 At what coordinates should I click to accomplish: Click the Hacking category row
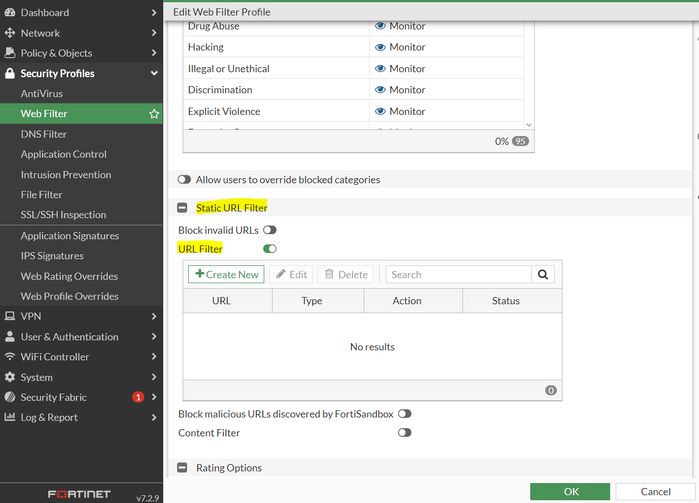[x=354, y=47]
